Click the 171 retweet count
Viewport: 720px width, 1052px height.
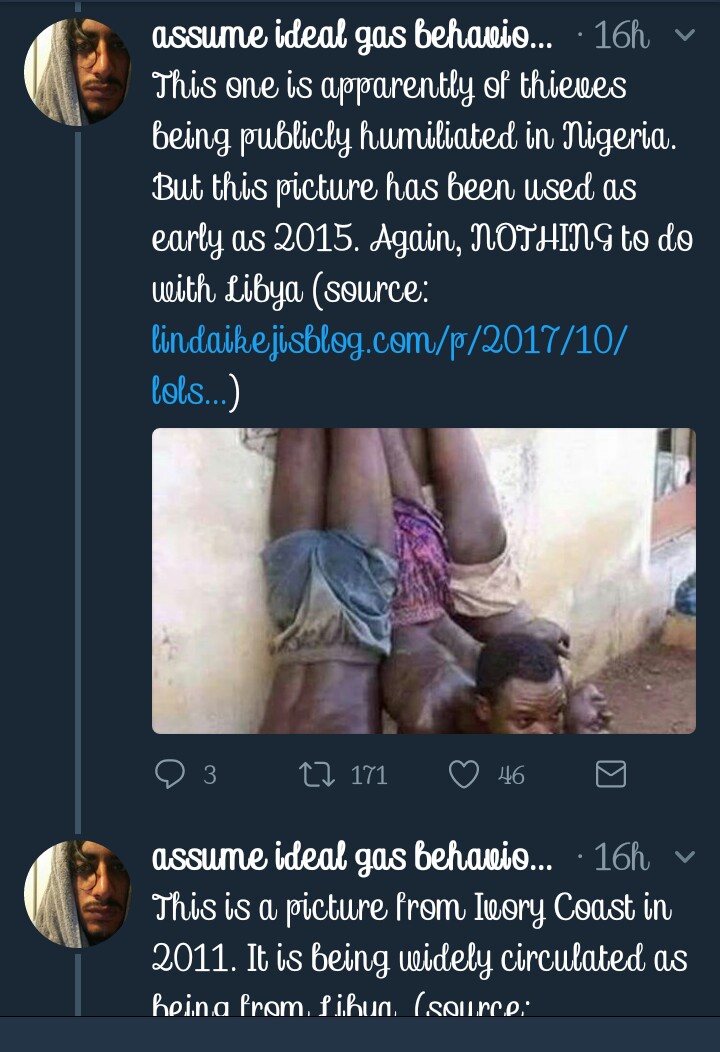[369, 775]
